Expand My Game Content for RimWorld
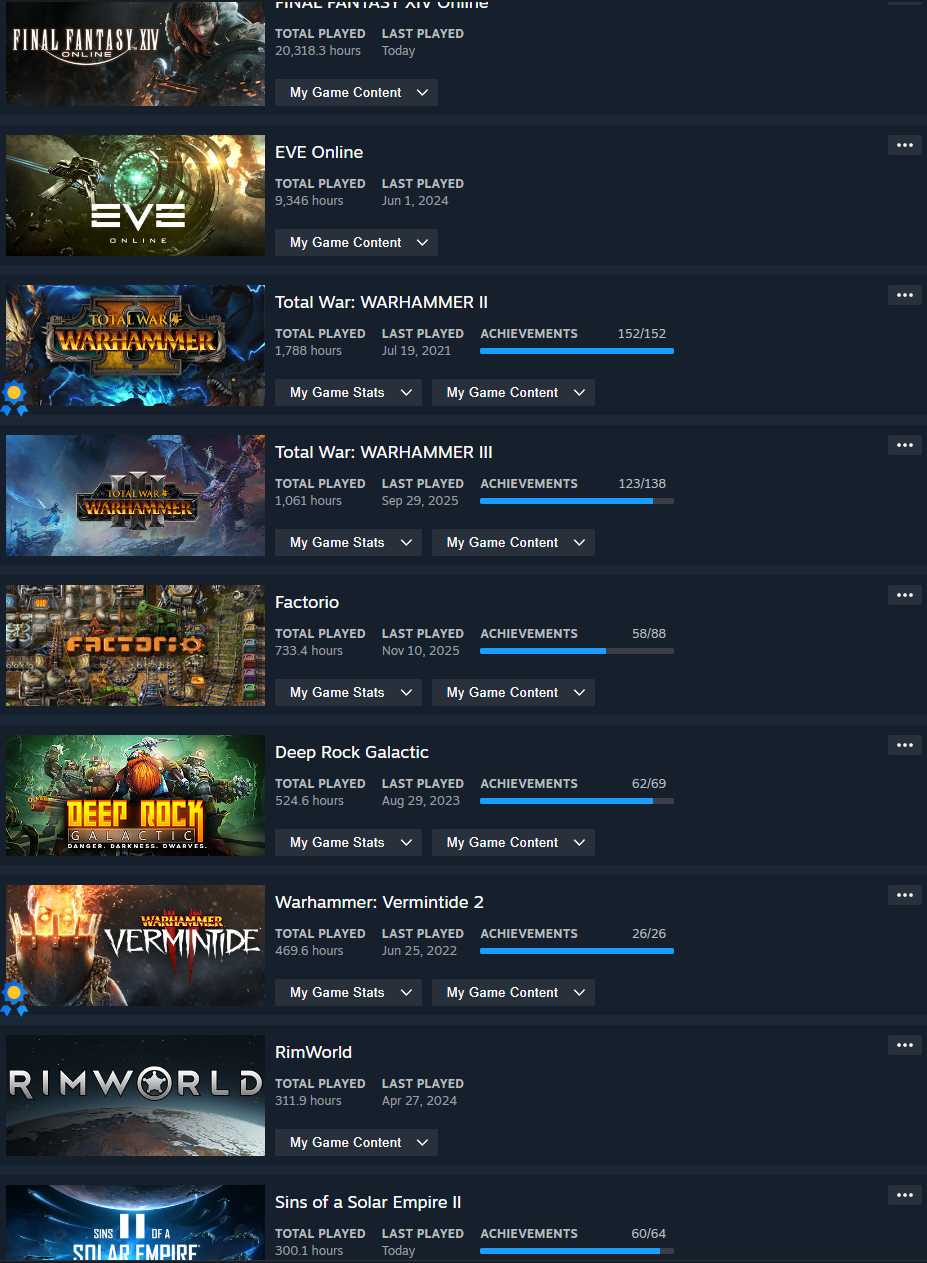This screenshot has height=1263, width=927. 356,1142
